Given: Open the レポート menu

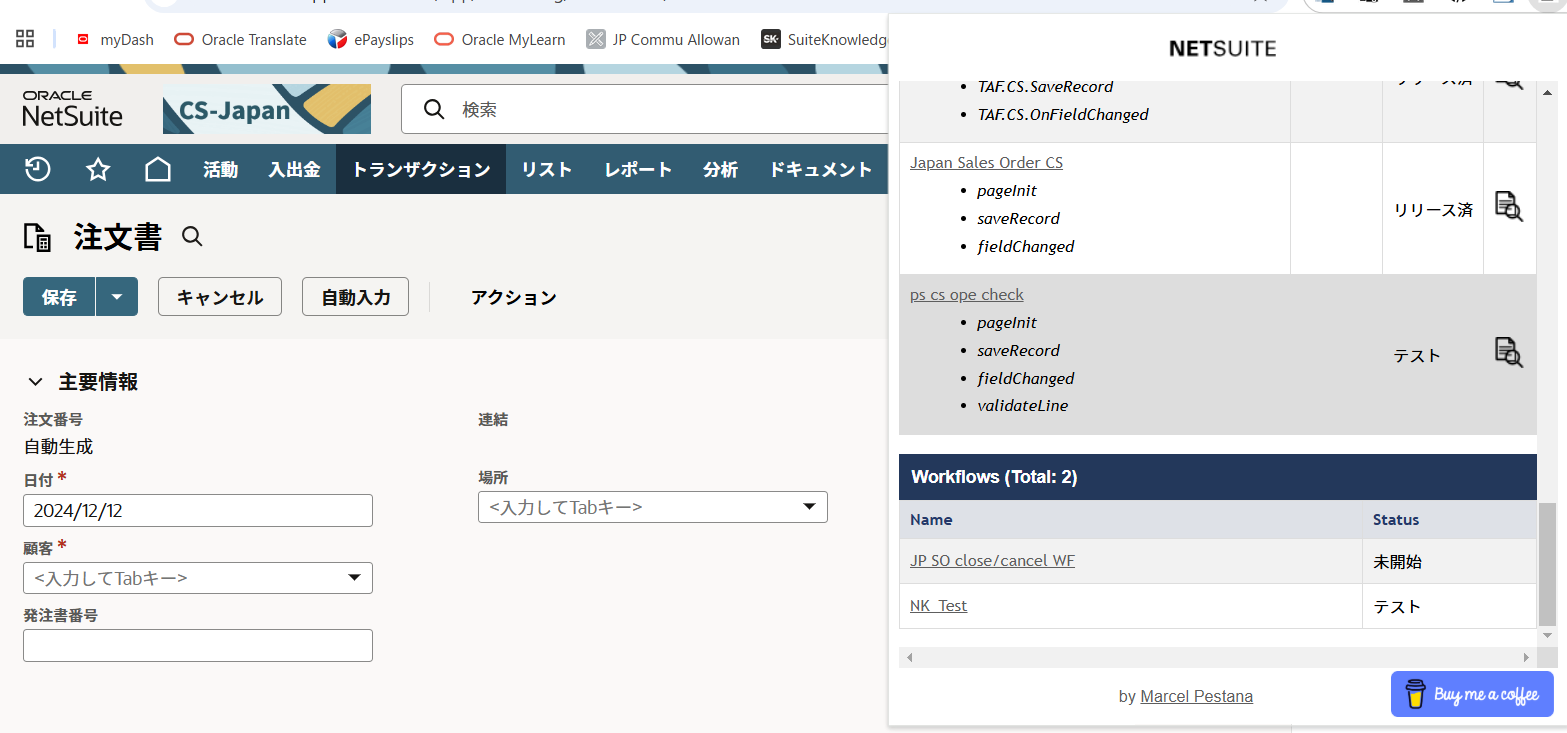Looking at the screenshot, I should [637, 169].
